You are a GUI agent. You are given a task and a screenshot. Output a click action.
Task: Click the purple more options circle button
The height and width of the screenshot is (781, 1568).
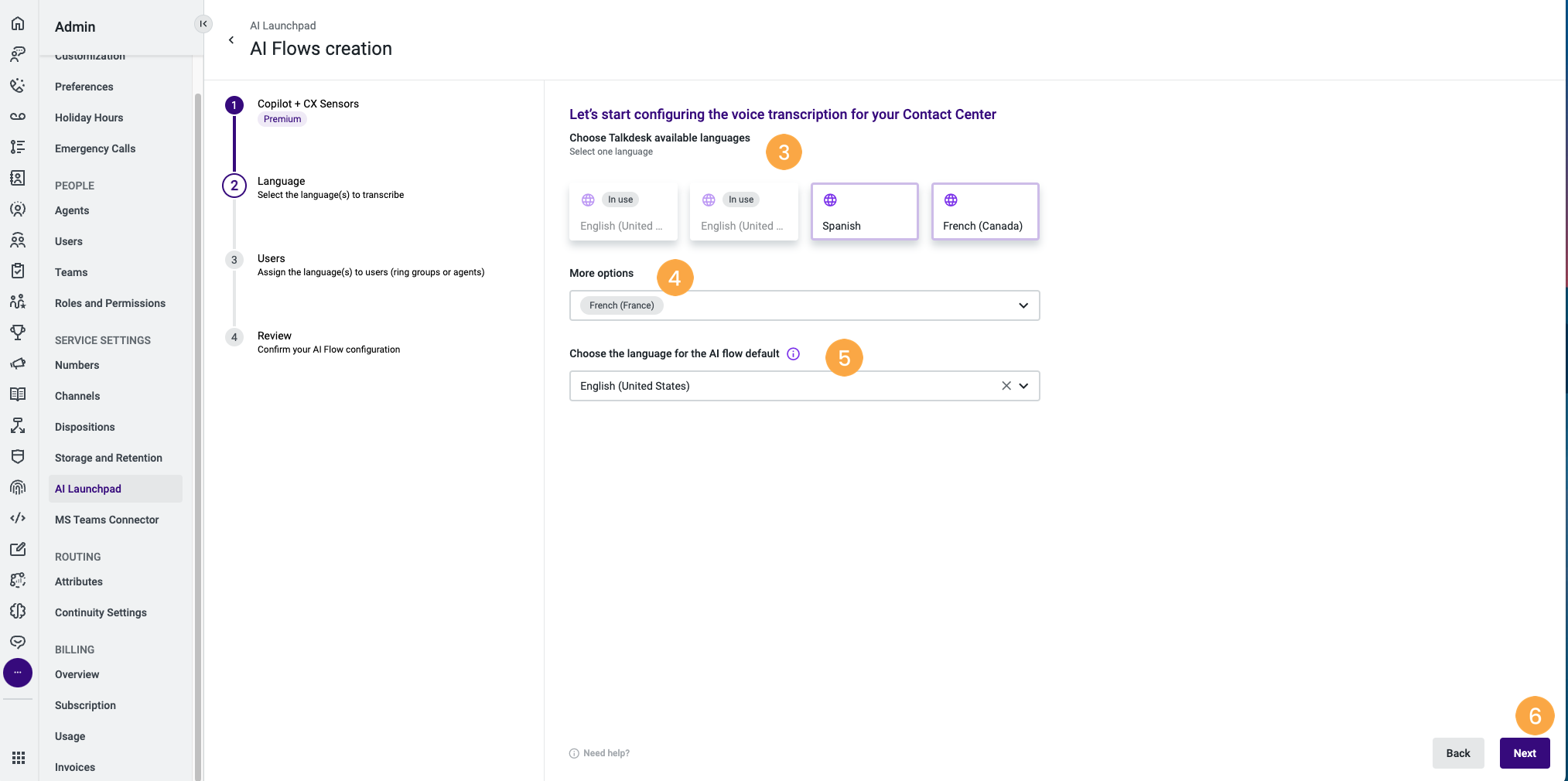click(x=18, y=673)
